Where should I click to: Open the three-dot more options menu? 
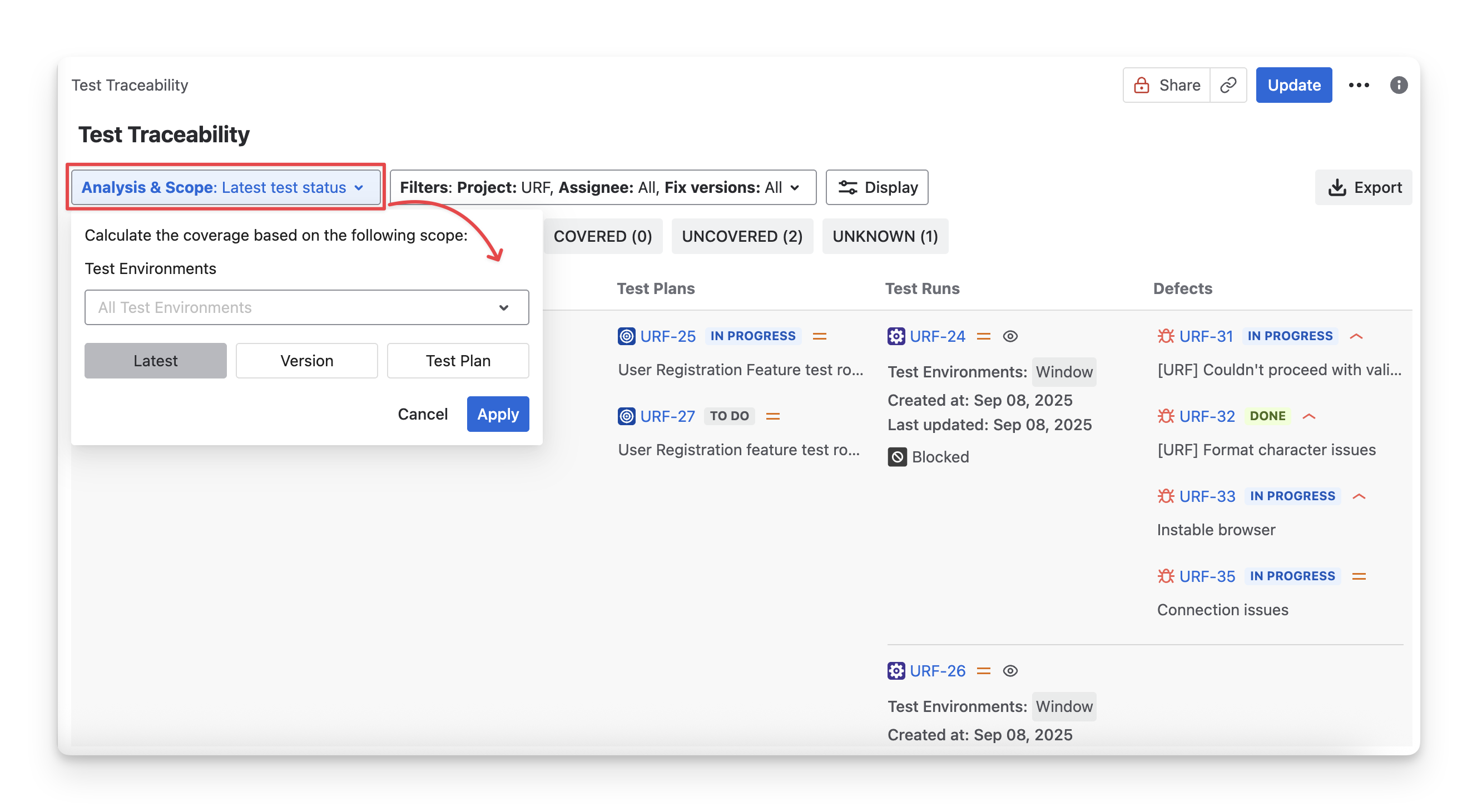(1359, 85)
